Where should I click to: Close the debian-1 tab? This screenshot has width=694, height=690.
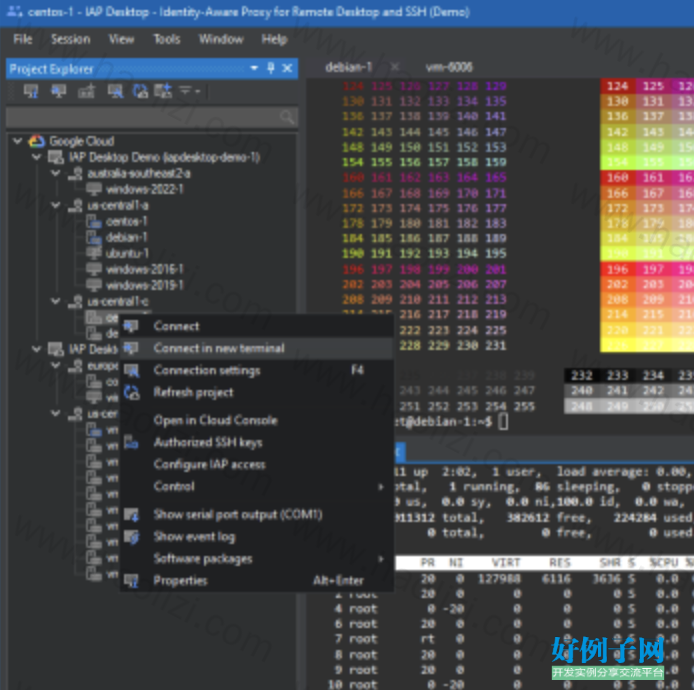(x=395, y=67)
